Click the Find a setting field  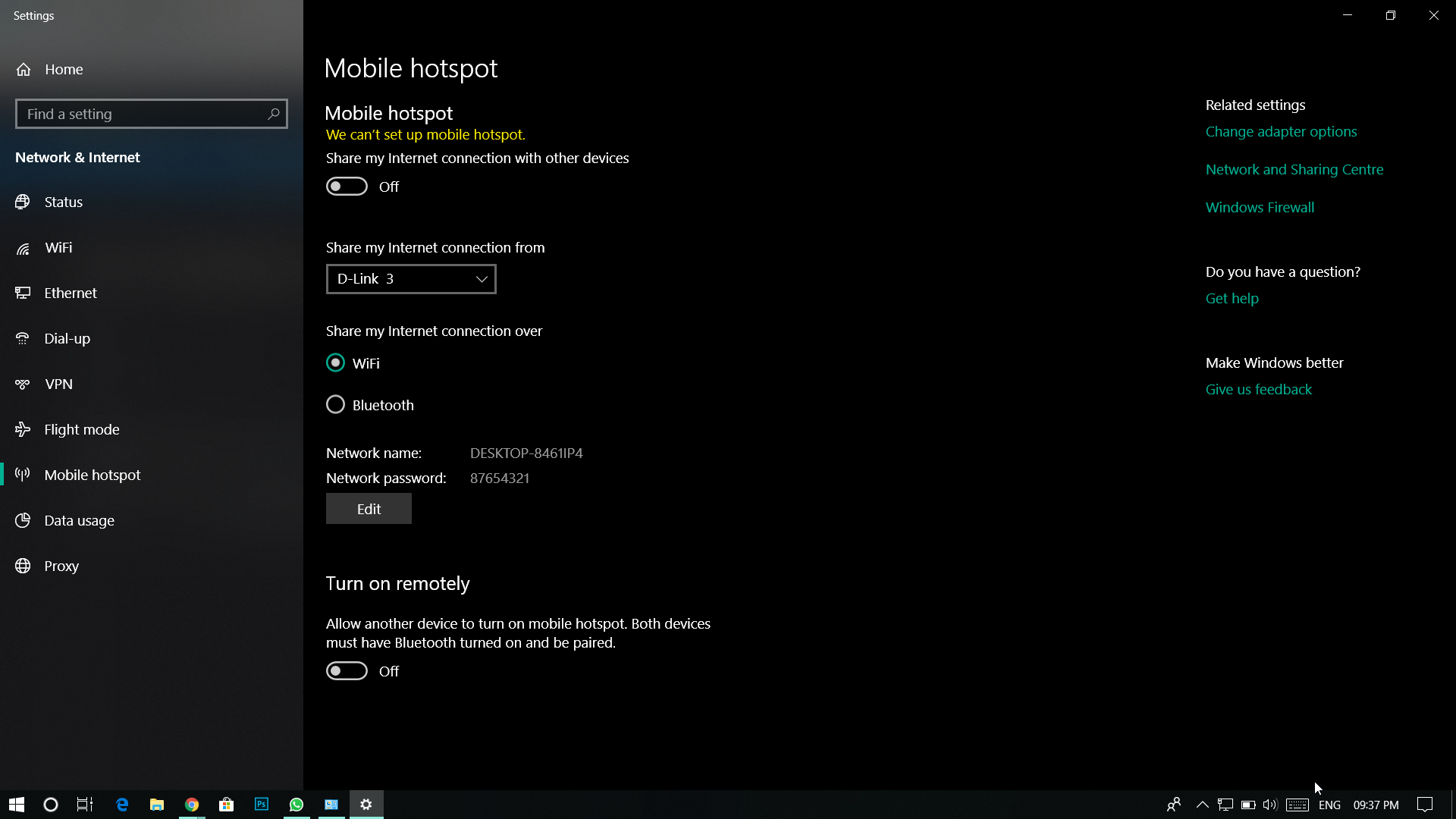(140, 114)
